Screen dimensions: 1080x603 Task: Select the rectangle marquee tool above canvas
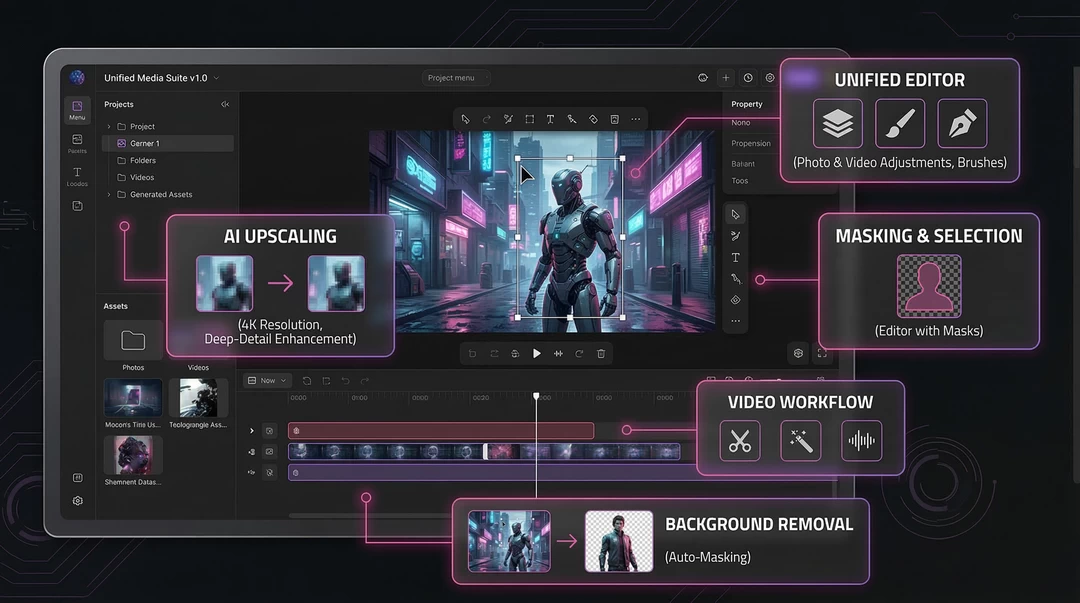529,119
